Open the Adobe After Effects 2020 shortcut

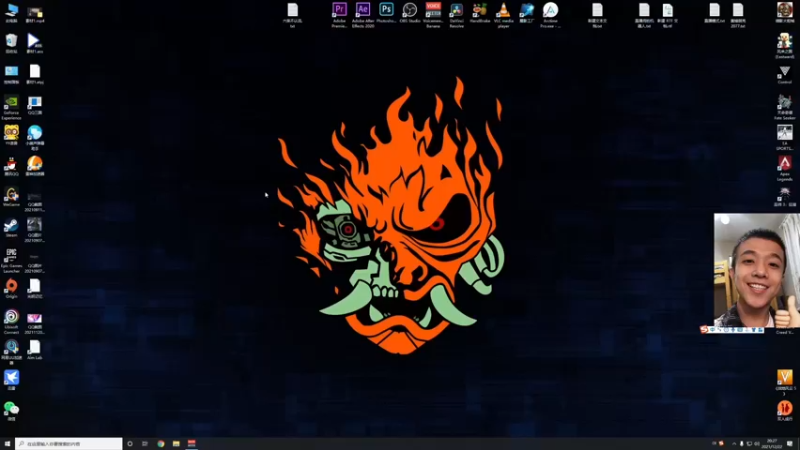(363, 15)
